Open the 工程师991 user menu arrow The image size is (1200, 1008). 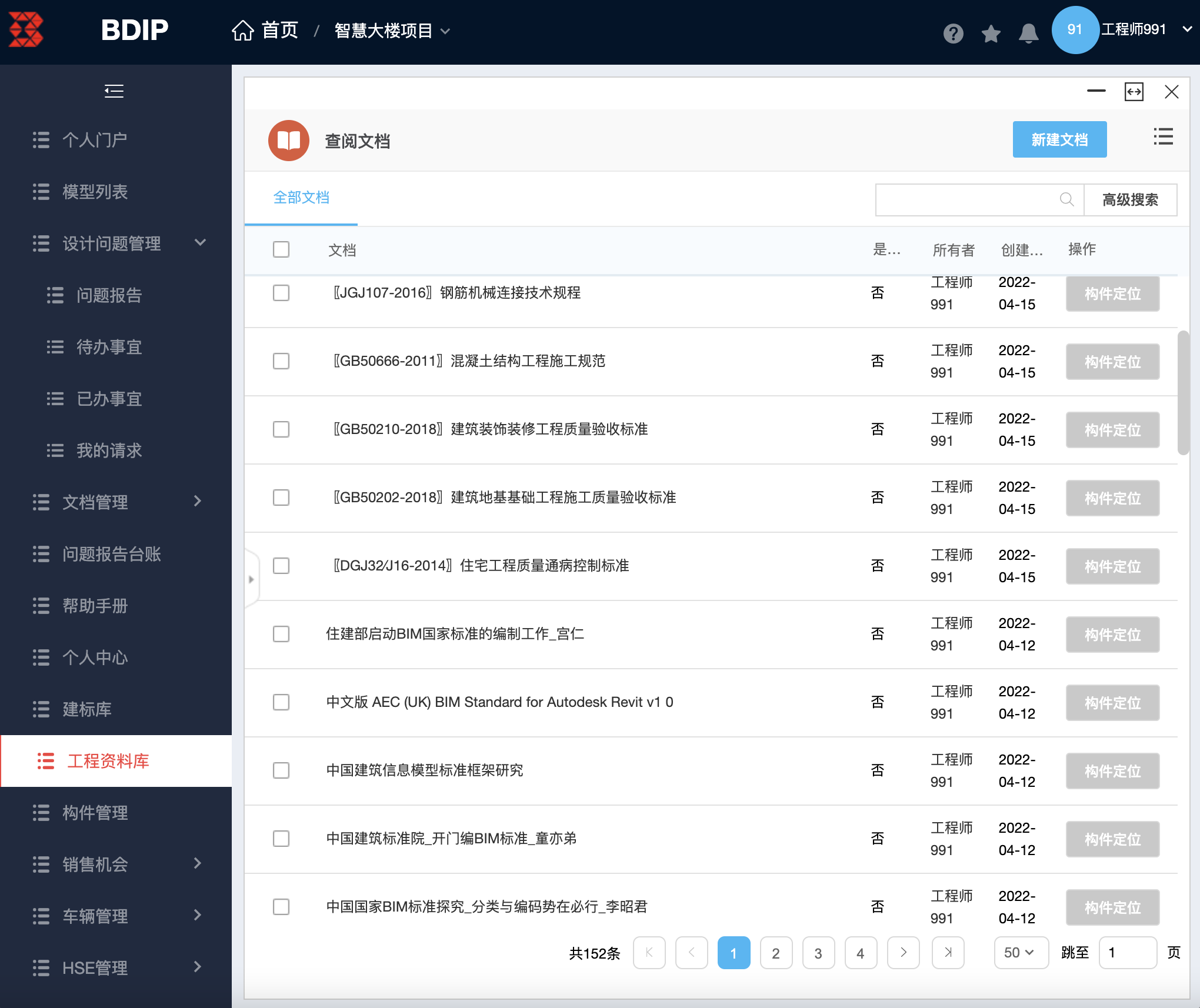(x=1187, y=29)
